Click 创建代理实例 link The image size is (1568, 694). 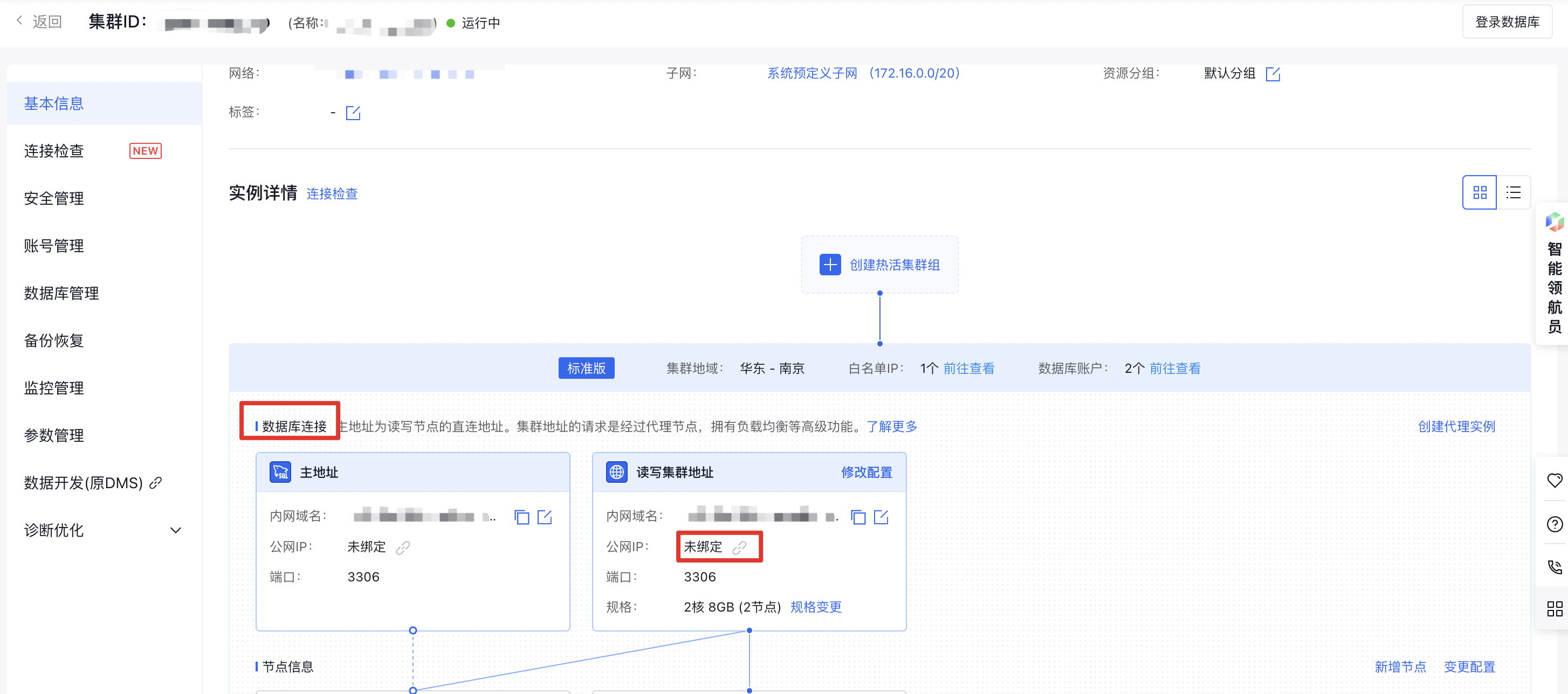pos(1456,426)
